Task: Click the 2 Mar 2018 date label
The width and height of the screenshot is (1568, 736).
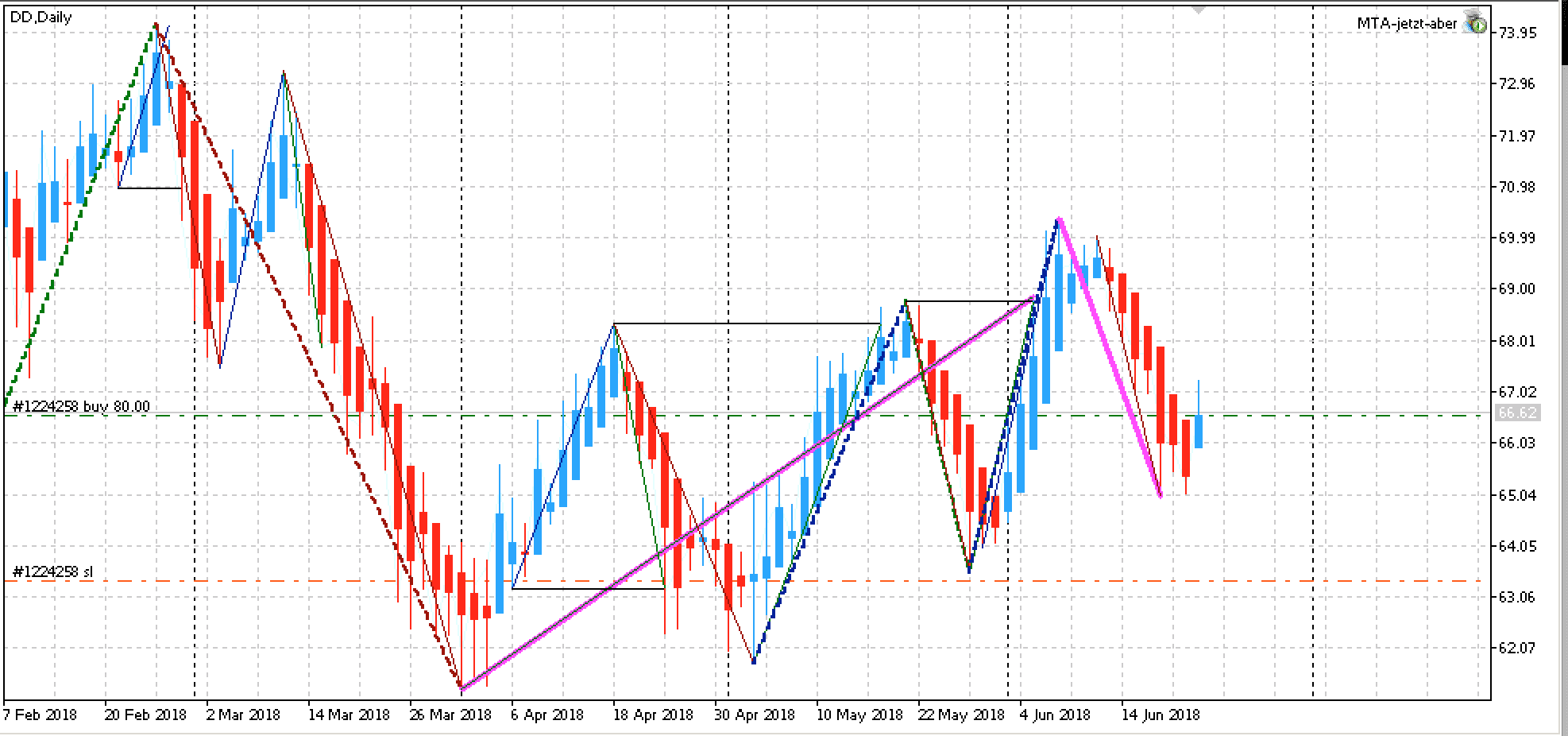Action: point(243,715)
